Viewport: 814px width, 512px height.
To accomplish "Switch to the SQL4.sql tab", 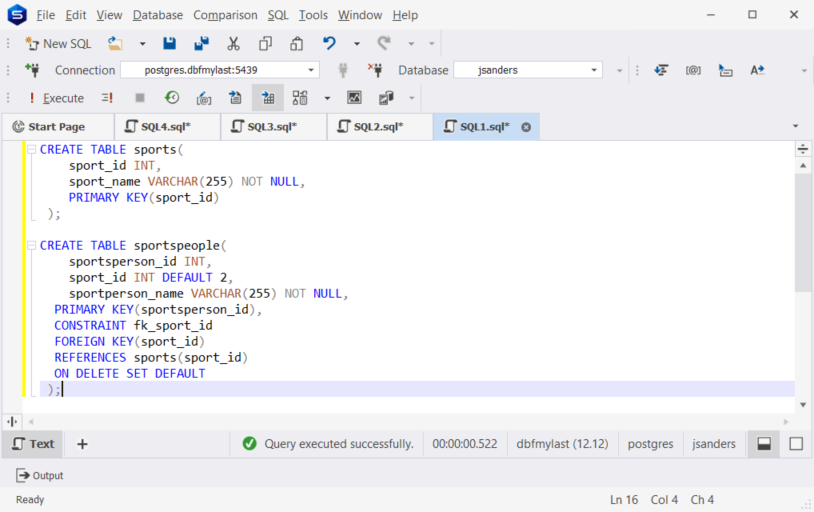I will click(x=166, y=127).
